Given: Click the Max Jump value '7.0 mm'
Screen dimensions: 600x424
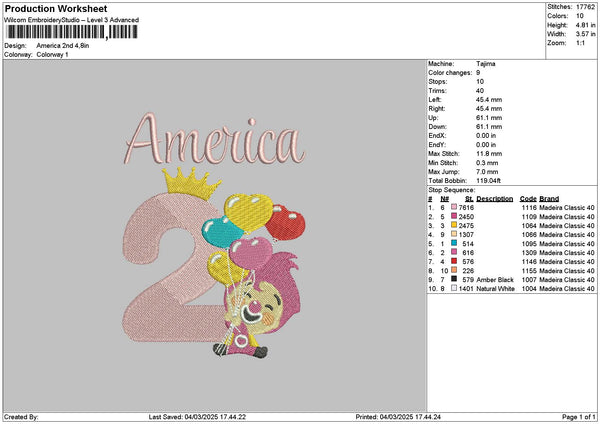Looking at the screenshot, I should coord(487,172).
